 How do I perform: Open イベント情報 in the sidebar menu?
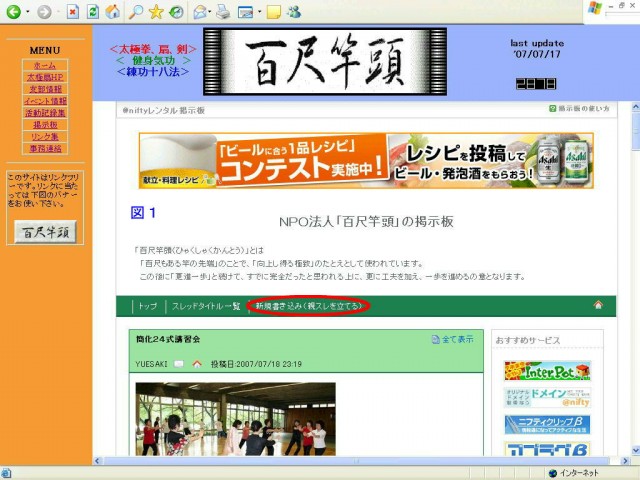click(44, 101)
